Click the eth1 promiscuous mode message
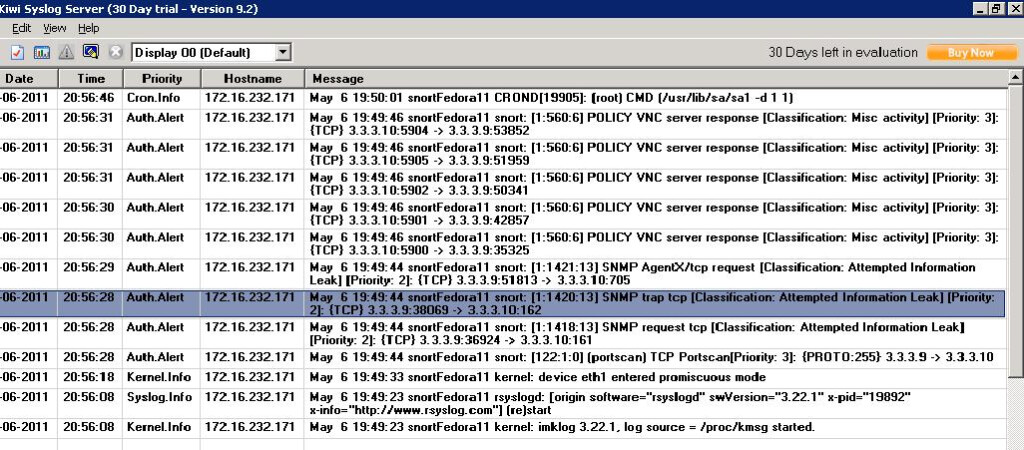This screenshot has height=450, width=1024. [656, 378]
